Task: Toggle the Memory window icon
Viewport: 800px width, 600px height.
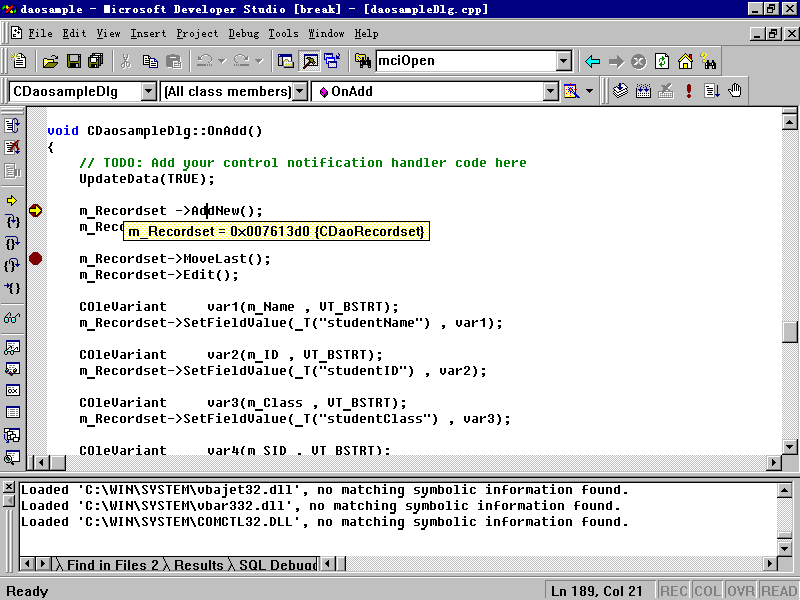Action: 12,412
